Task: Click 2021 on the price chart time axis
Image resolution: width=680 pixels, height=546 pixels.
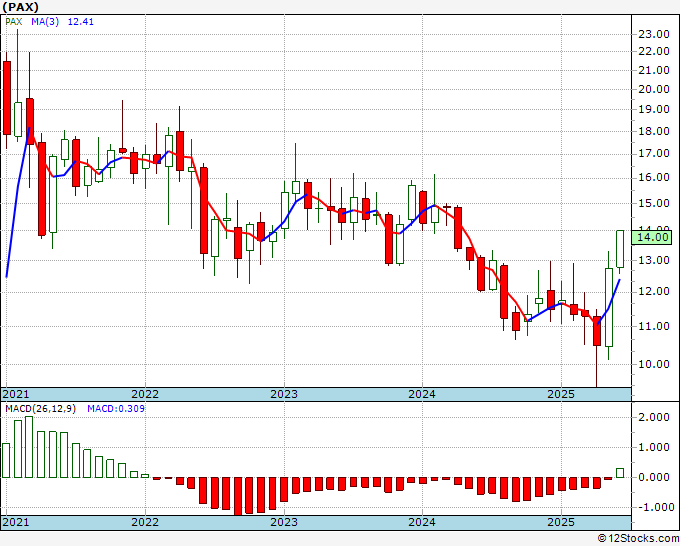Action: 16,394
